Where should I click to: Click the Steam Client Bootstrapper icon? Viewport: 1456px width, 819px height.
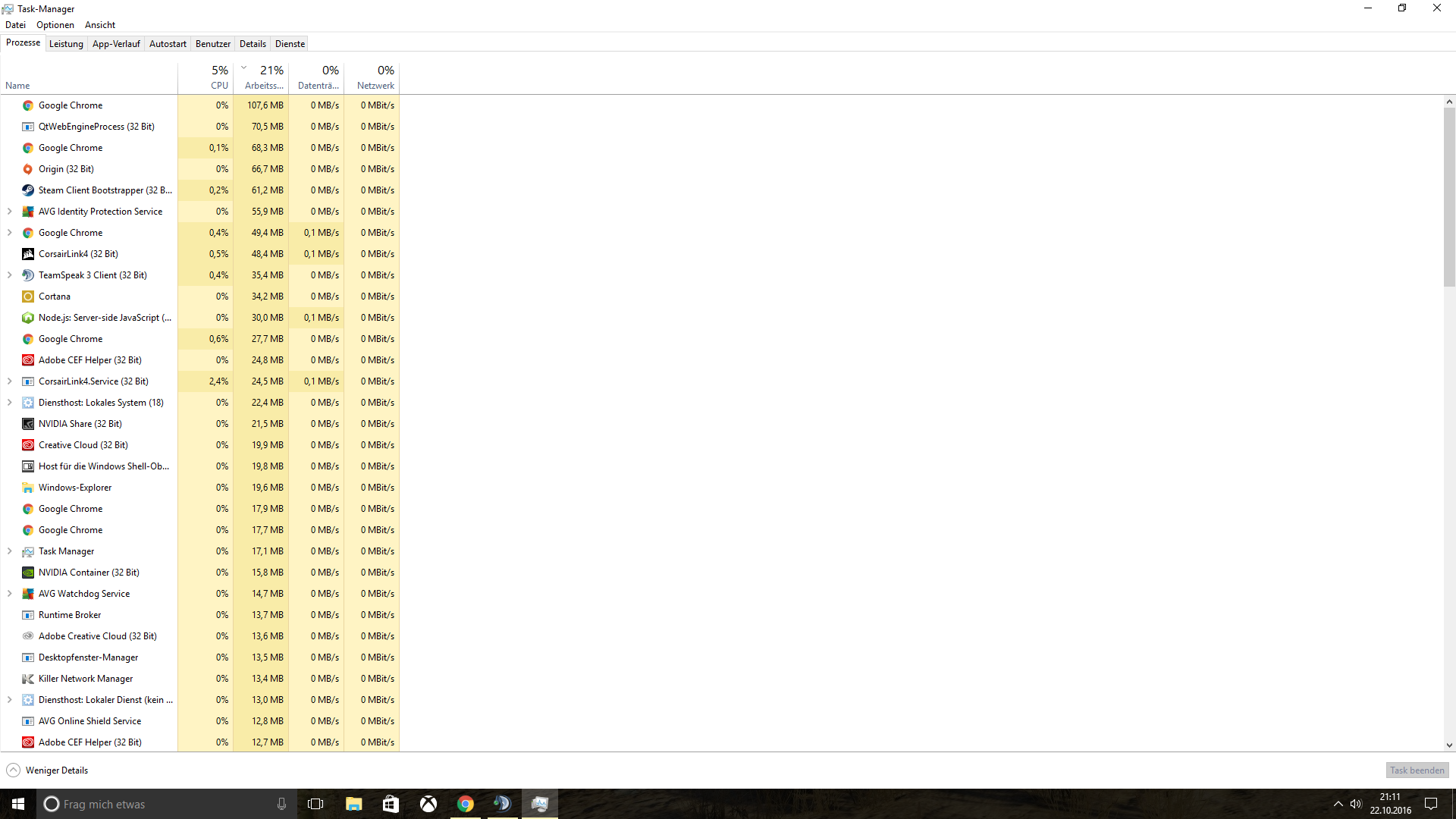coord(28,190)
